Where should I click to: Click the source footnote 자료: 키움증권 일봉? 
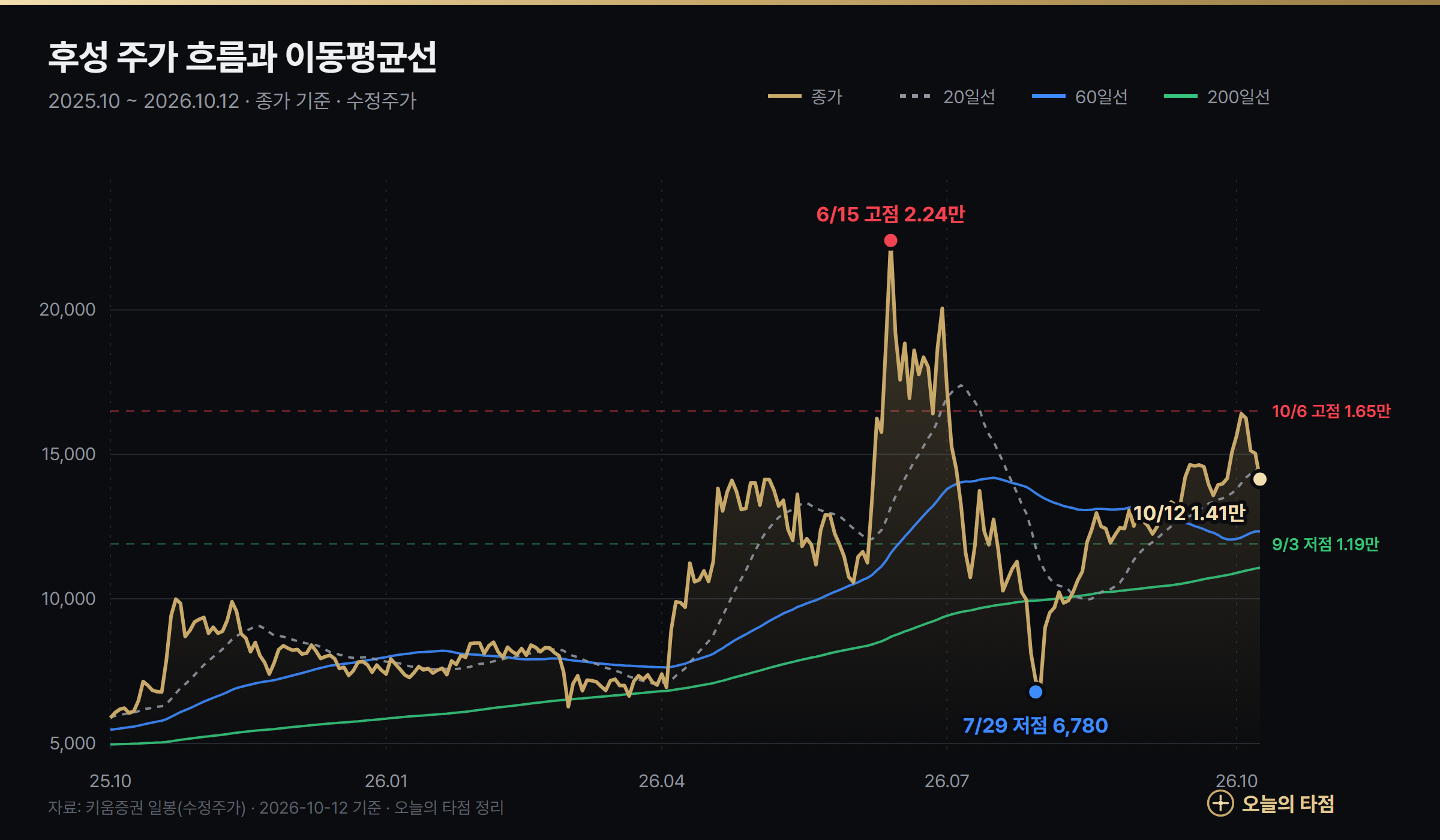pos(275,808)
